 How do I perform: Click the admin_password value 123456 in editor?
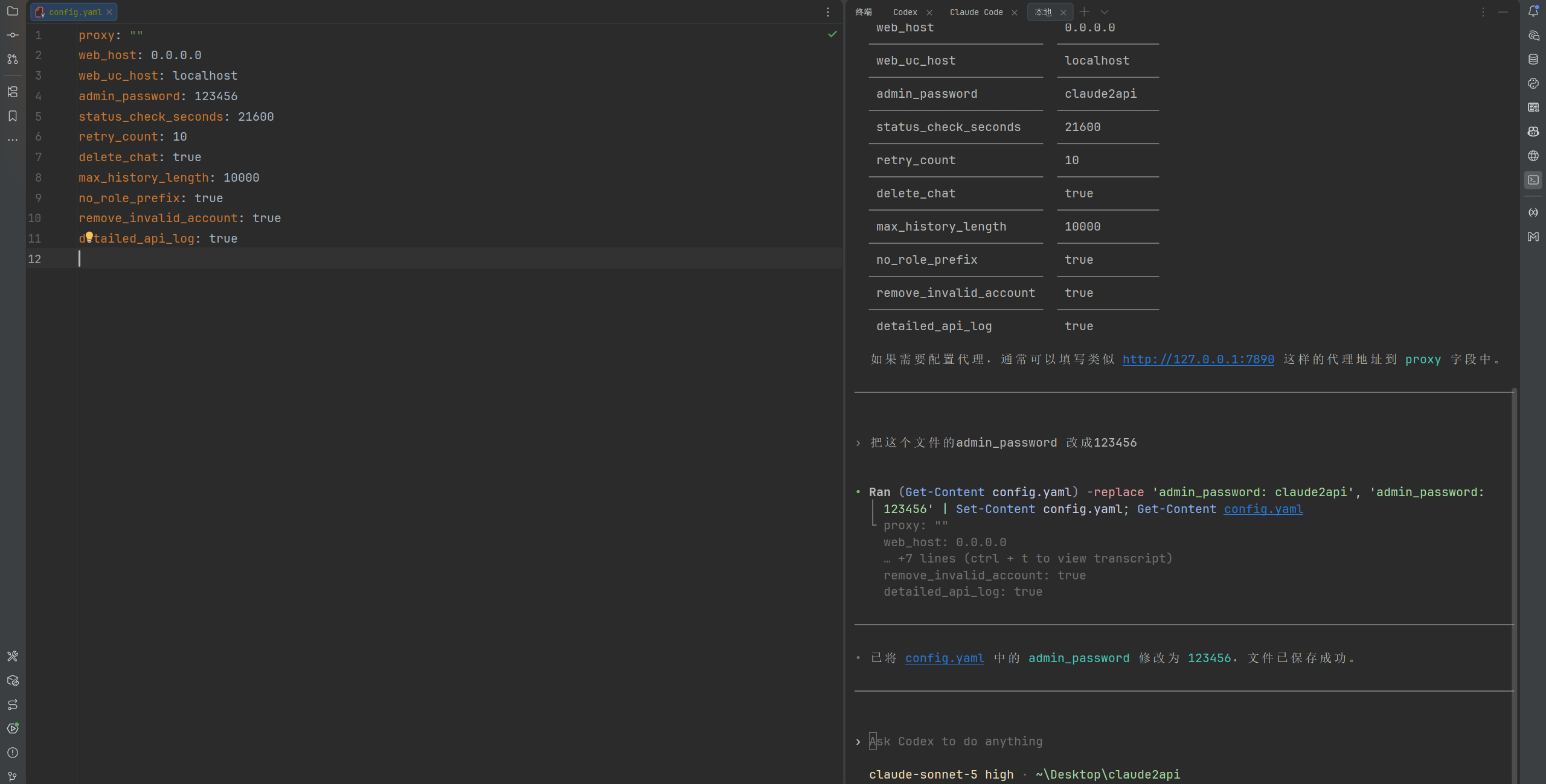click(216, 96)
